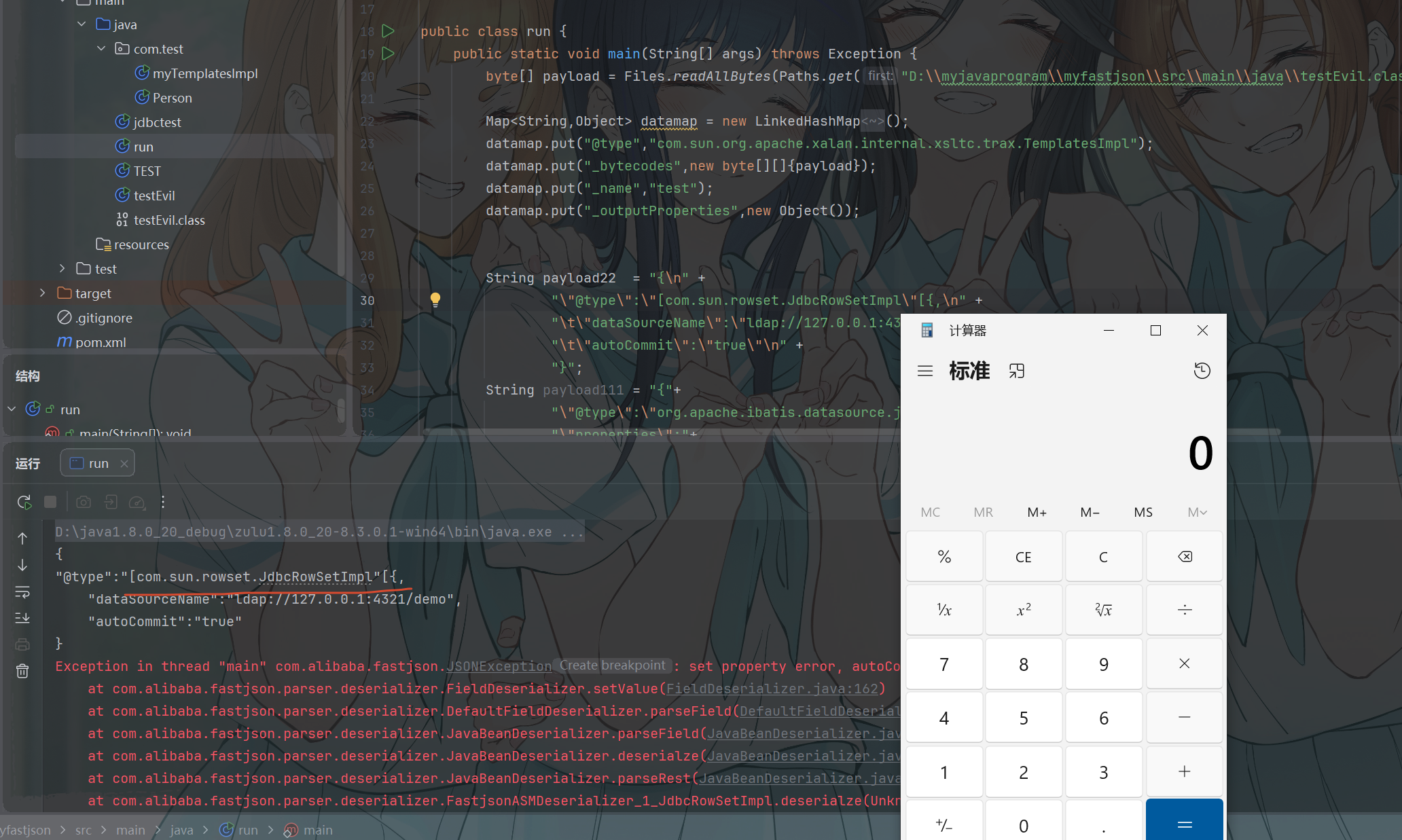Image resolution: width=1402 pixels, height=840 pixels.
Task: Click the scroll down arrow in console gutter
Action: pyautogui.click(x=22, y=565)
